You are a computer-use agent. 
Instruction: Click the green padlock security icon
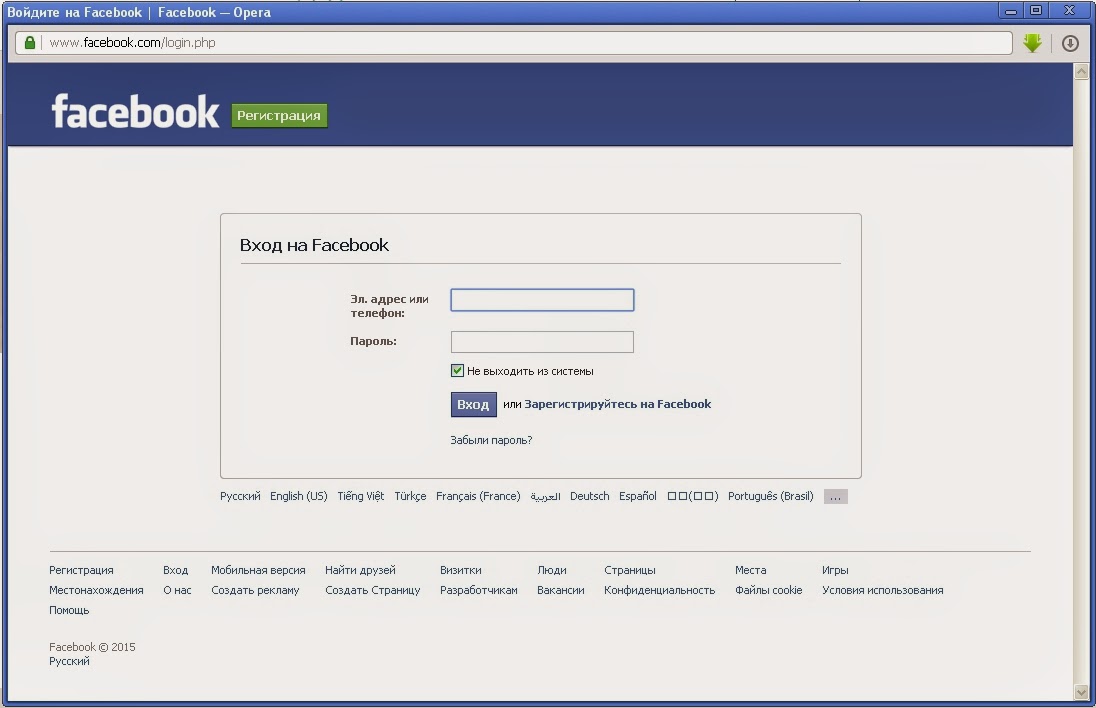pyautogui.click(x=30, y=43)
